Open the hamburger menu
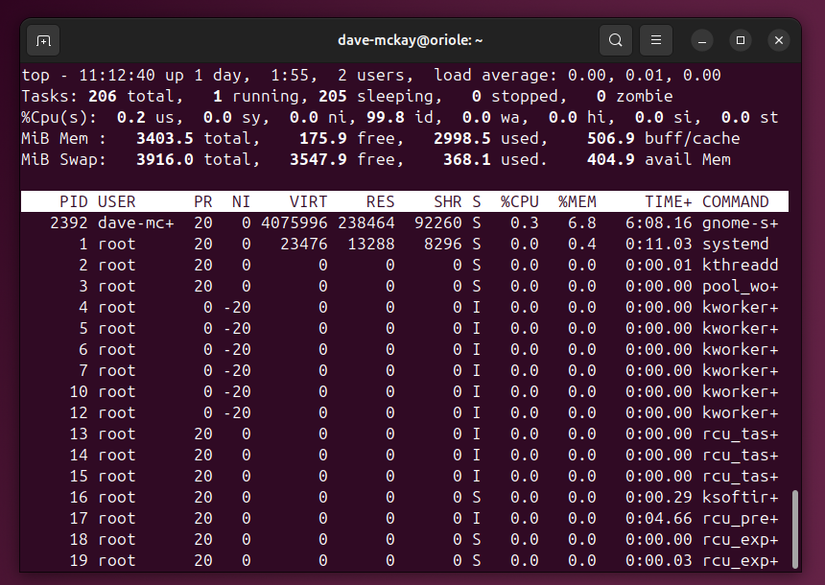Viewport: 825px width, 585px height. [656, 40]
